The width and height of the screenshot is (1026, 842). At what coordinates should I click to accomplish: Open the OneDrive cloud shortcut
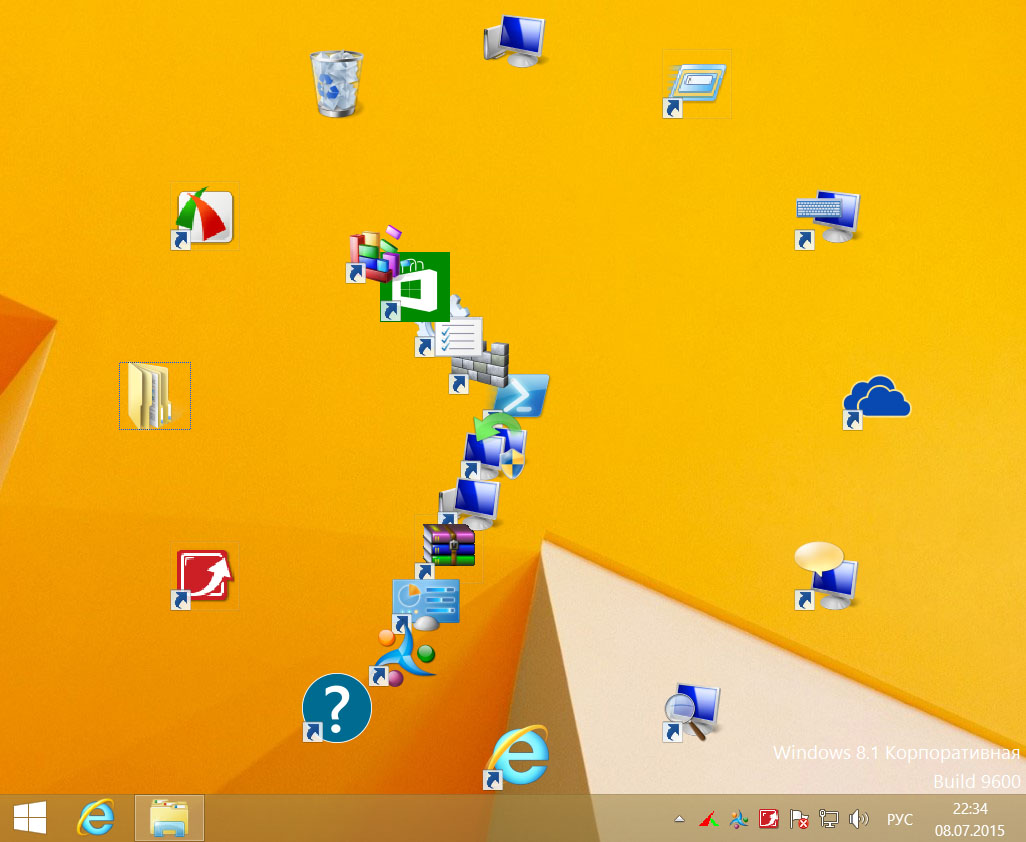[x=877, y=402]
